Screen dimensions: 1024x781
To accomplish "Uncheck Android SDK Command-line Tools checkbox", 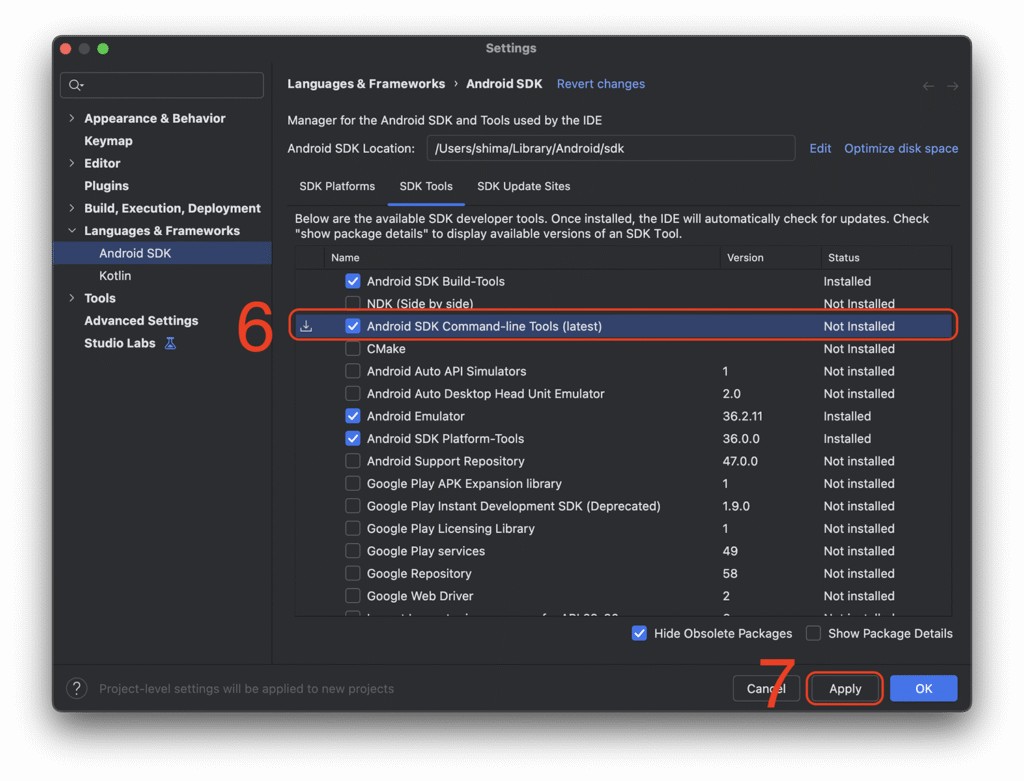I will point(353,326).
